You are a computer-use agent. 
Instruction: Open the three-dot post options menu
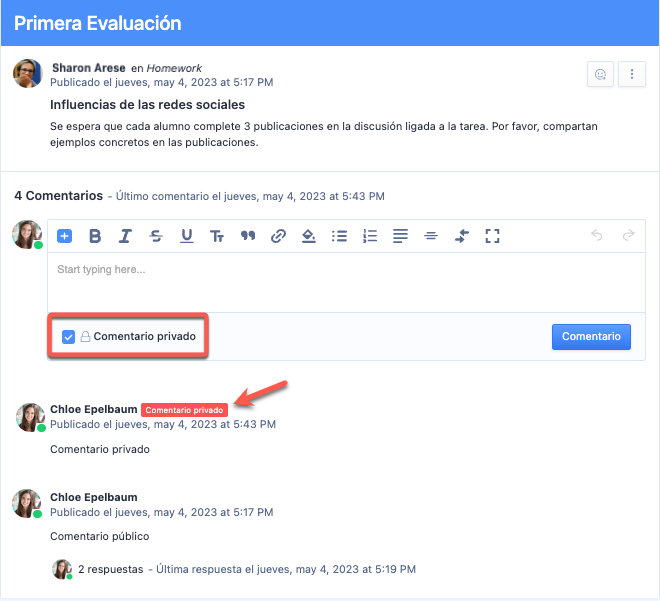pyautogui.click(x=631, y=74)
